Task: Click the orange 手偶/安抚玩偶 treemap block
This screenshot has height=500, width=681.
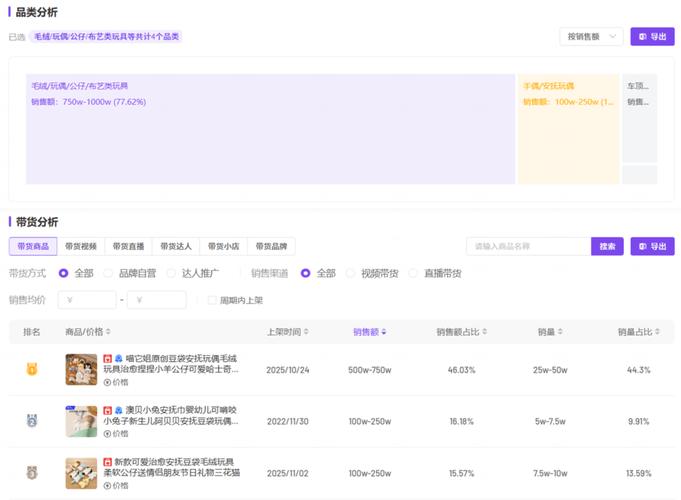Action: [x=567, y=129]
